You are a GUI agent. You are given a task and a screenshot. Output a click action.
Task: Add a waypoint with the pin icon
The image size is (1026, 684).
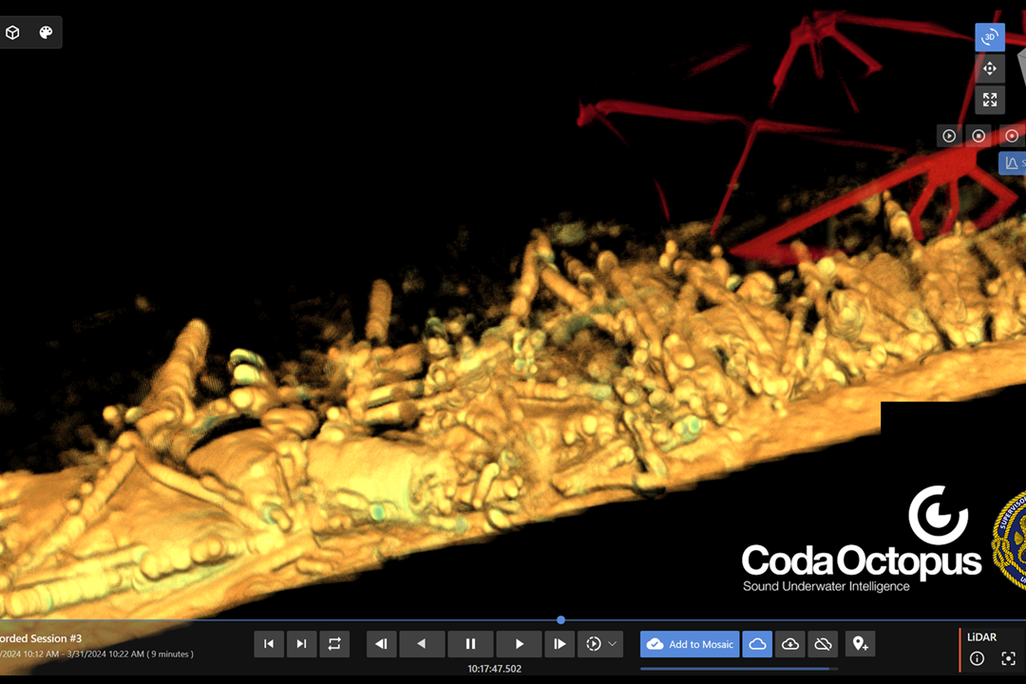tap(860, 644)
